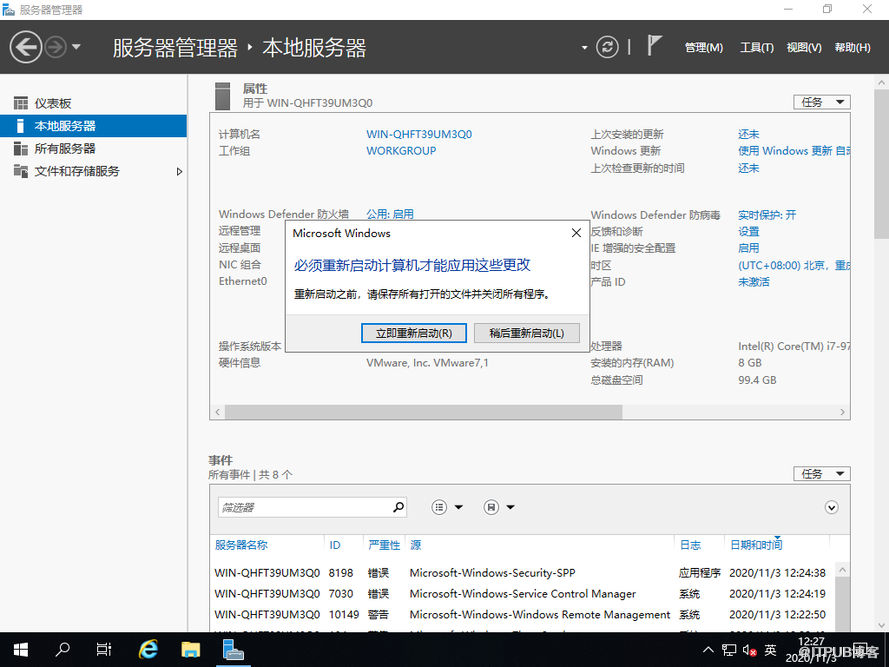
Task: Click the Windows Start button
Action: 20,650
